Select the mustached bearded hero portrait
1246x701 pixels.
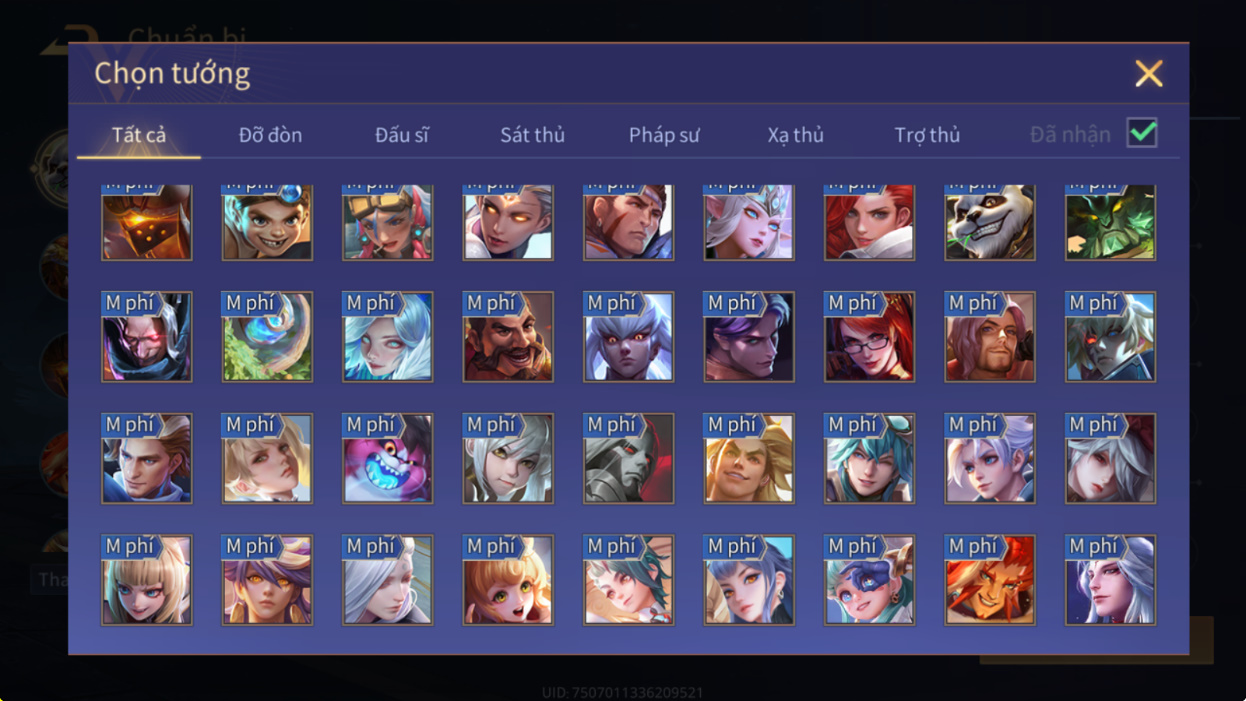click(x=508, y=337)
